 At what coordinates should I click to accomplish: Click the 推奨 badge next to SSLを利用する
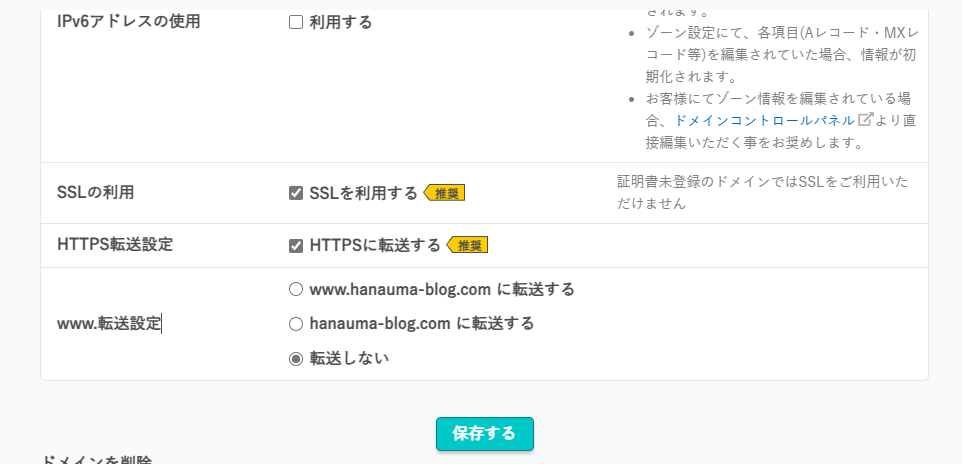click(444, 193)
